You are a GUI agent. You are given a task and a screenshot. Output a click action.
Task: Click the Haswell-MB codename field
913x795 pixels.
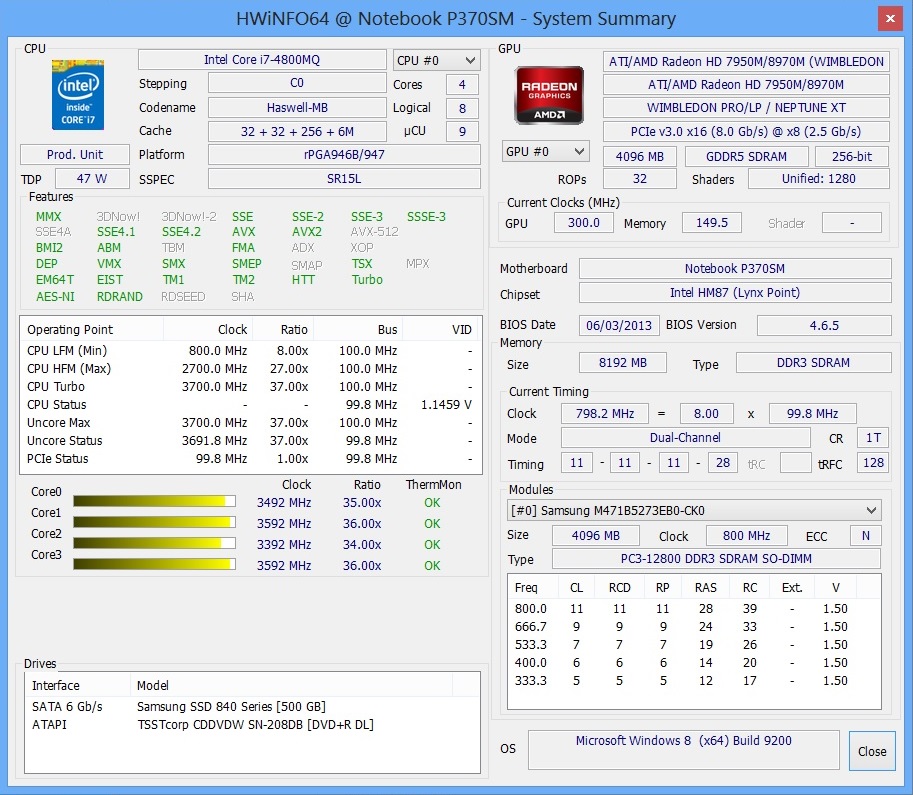coord(297,108)
